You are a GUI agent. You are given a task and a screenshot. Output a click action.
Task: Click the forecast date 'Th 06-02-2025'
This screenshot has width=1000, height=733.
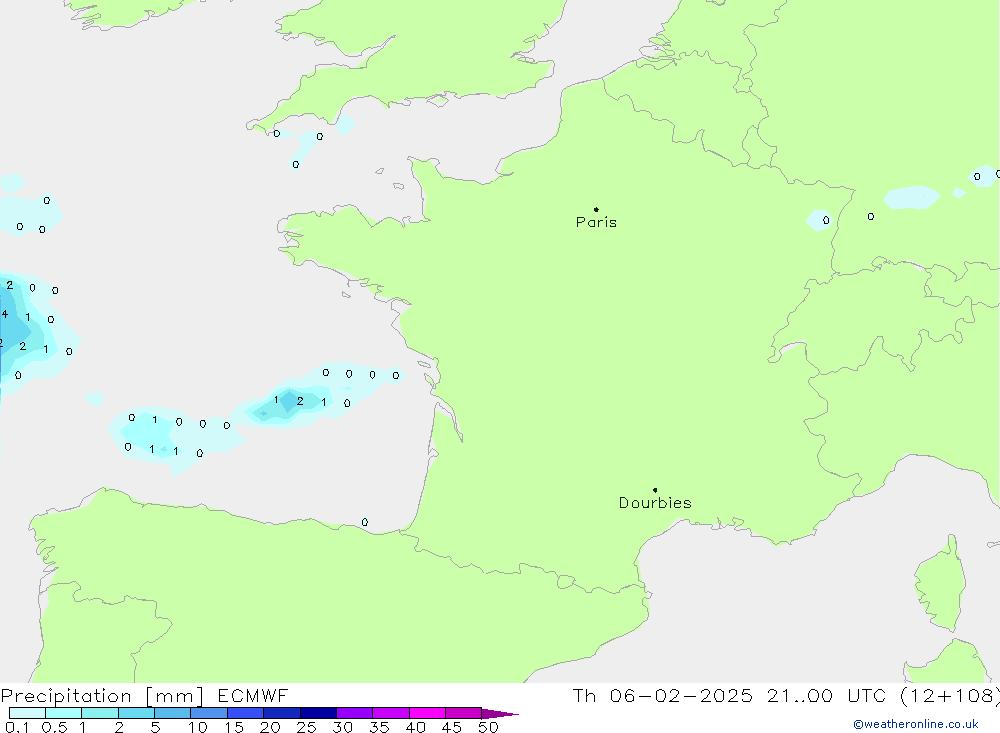(x=662, y=695)
